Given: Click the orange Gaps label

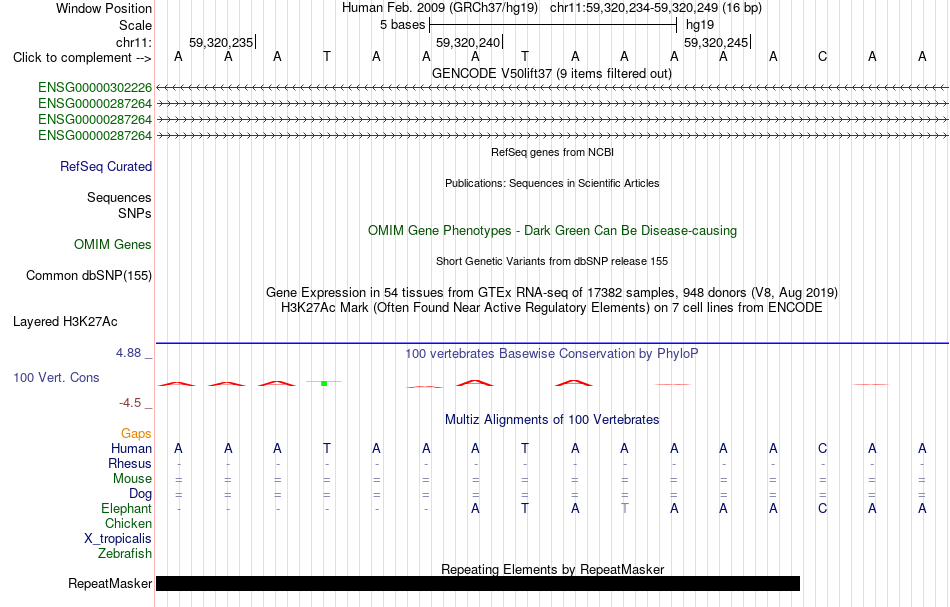Looking at the screenshot, I should [x=136, y=433].
